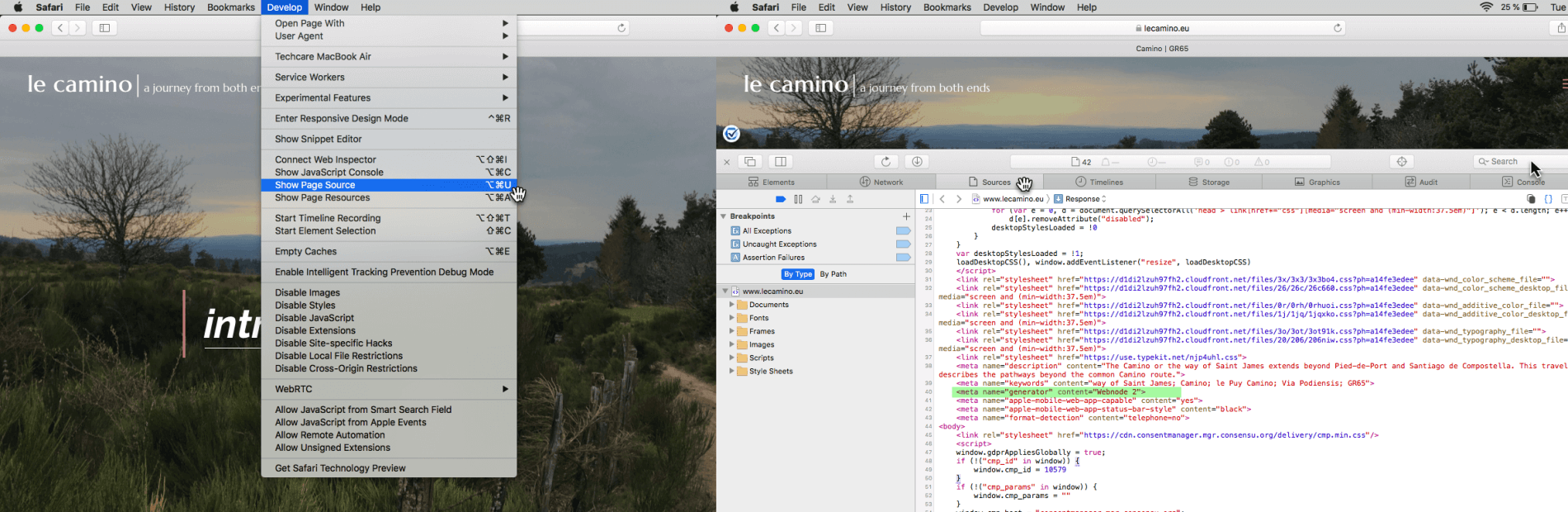Group sources By Path
The image size is (1568, 512).
coord(834,274)
